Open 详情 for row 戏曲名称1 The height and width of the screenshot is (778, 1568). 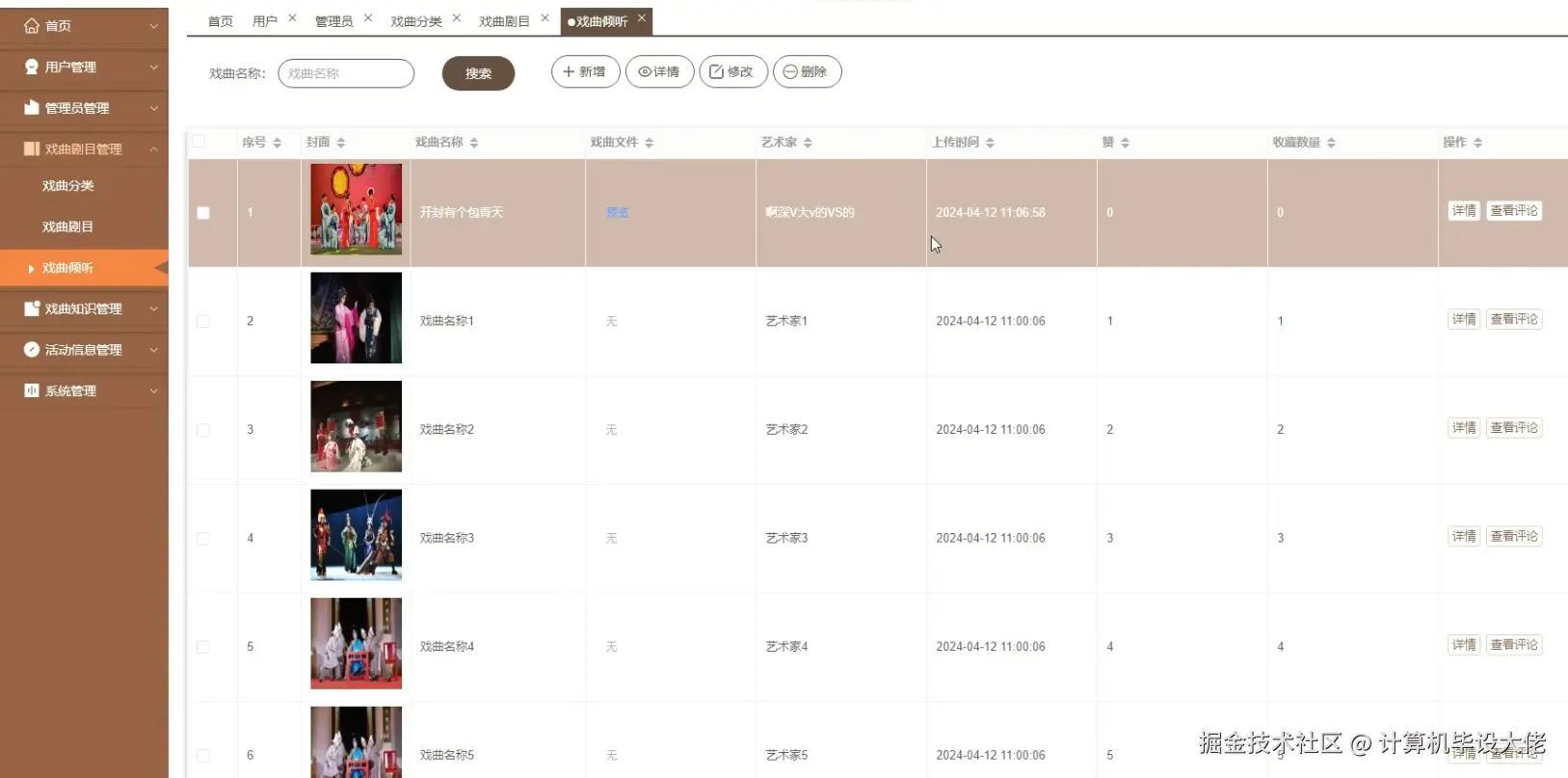pos(1464,319)
